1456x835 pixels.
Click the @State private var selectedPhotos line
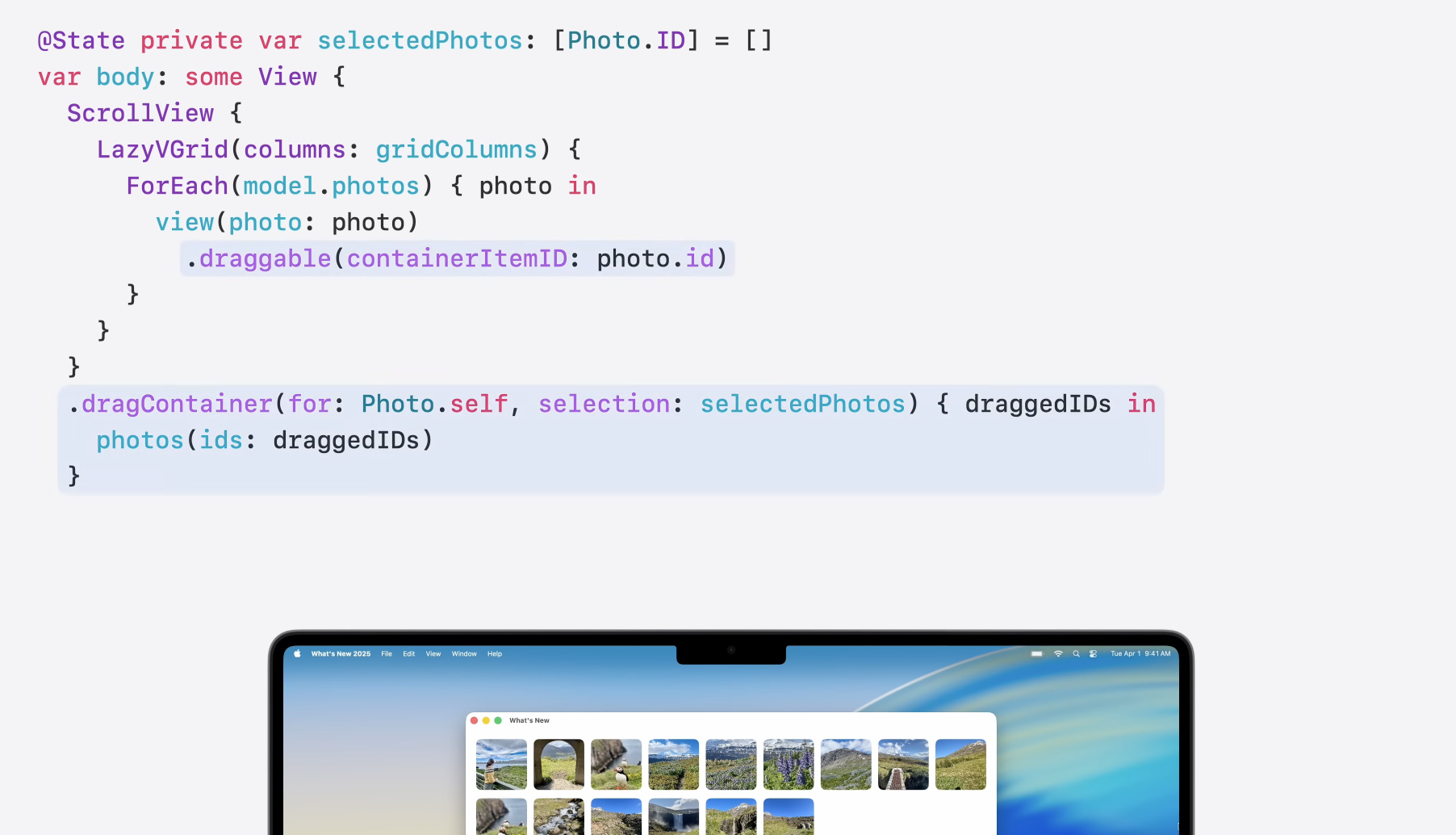point(405,40)
